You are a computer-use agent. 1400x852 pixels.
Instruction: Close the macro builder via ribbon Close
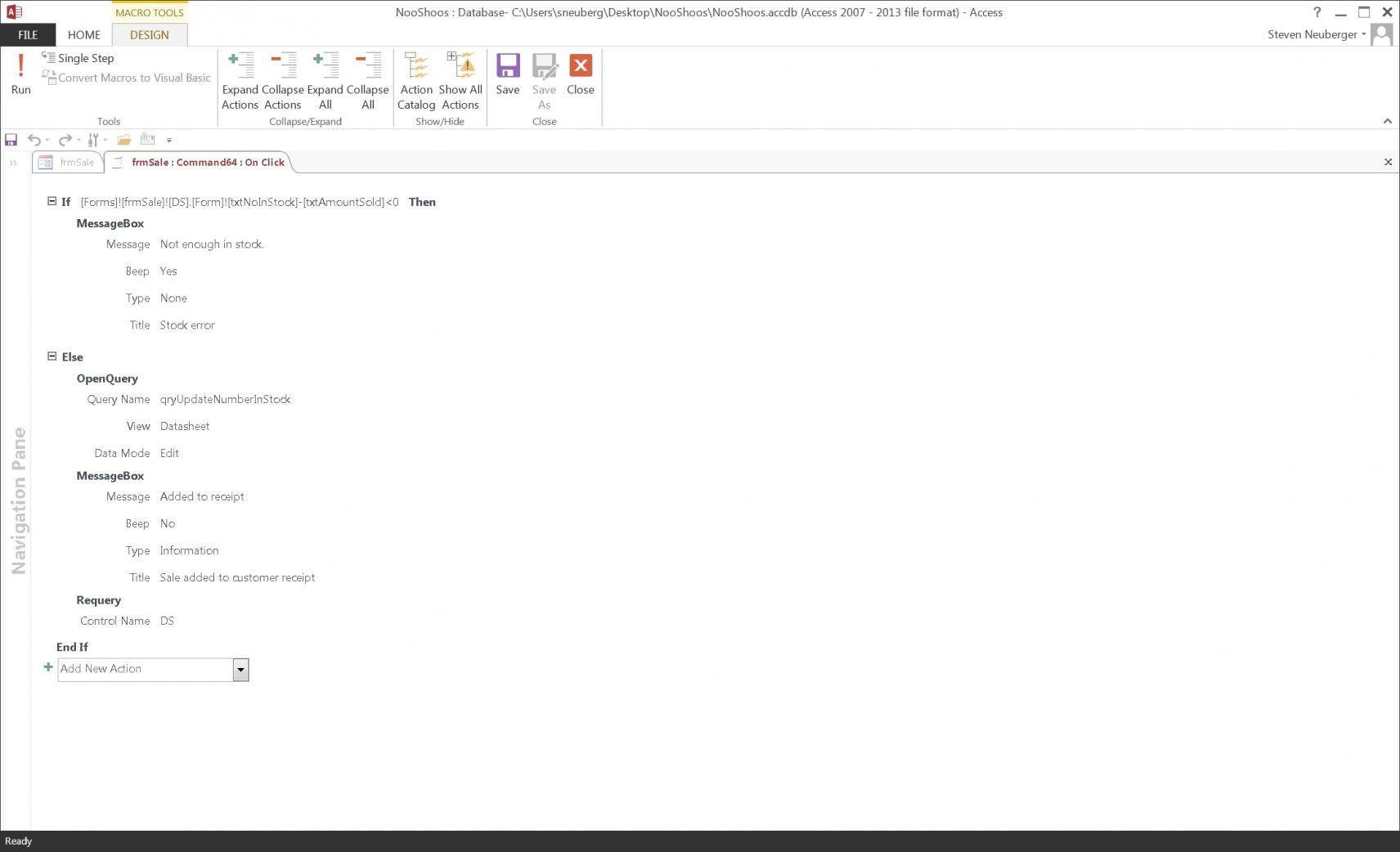(x=581, y=74)
